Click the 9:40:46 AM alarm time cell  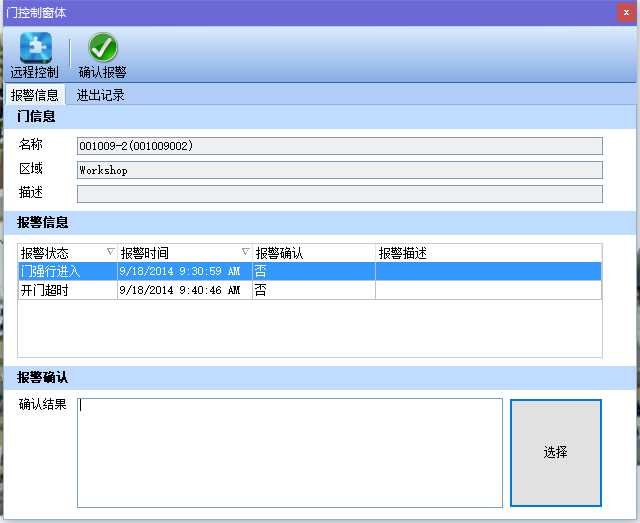[x=184, y=290]
